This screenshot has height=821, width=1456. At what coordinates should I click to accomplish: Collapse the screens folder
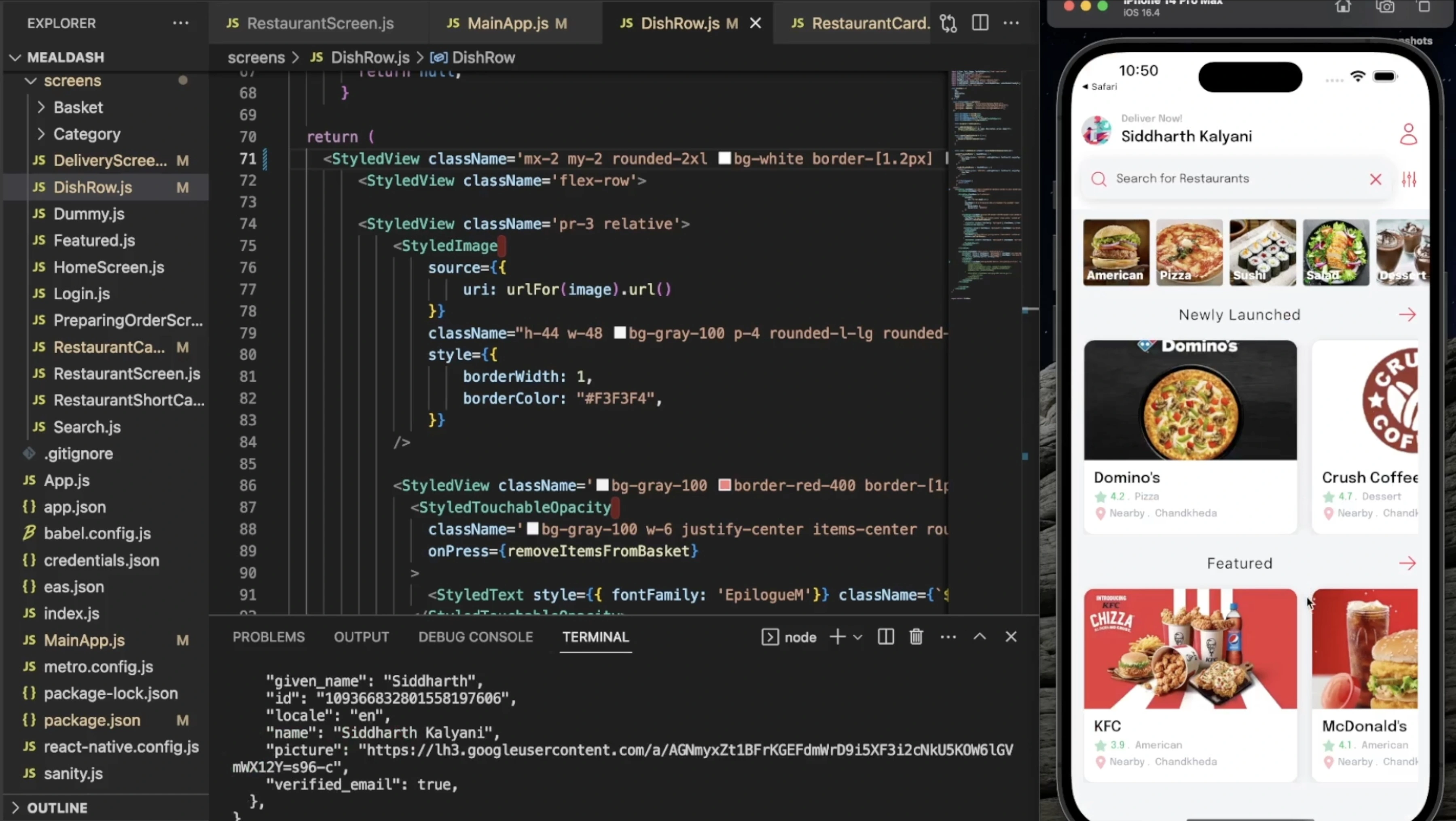(30, 81)
